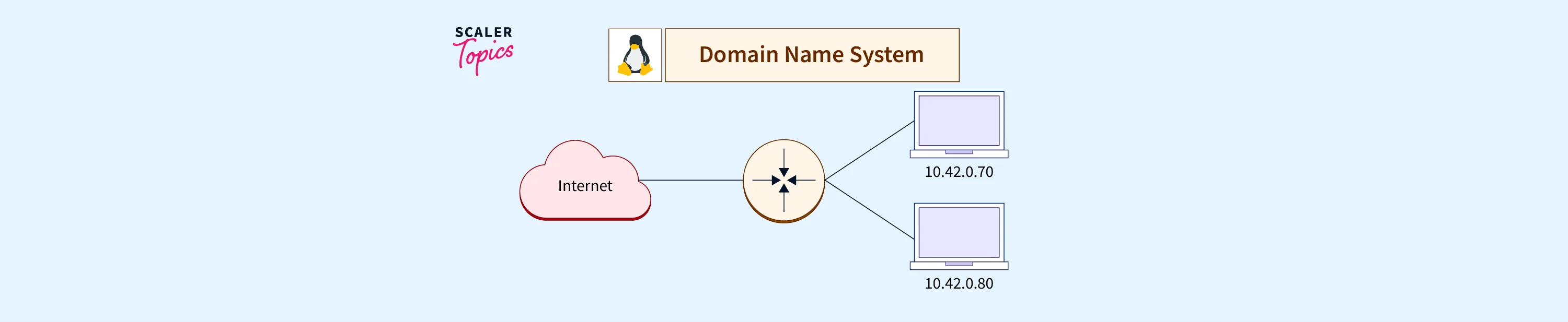This screenshot has height=322, width=1568.
Task: Select the line between cloud and router
Action: (691, 181)
